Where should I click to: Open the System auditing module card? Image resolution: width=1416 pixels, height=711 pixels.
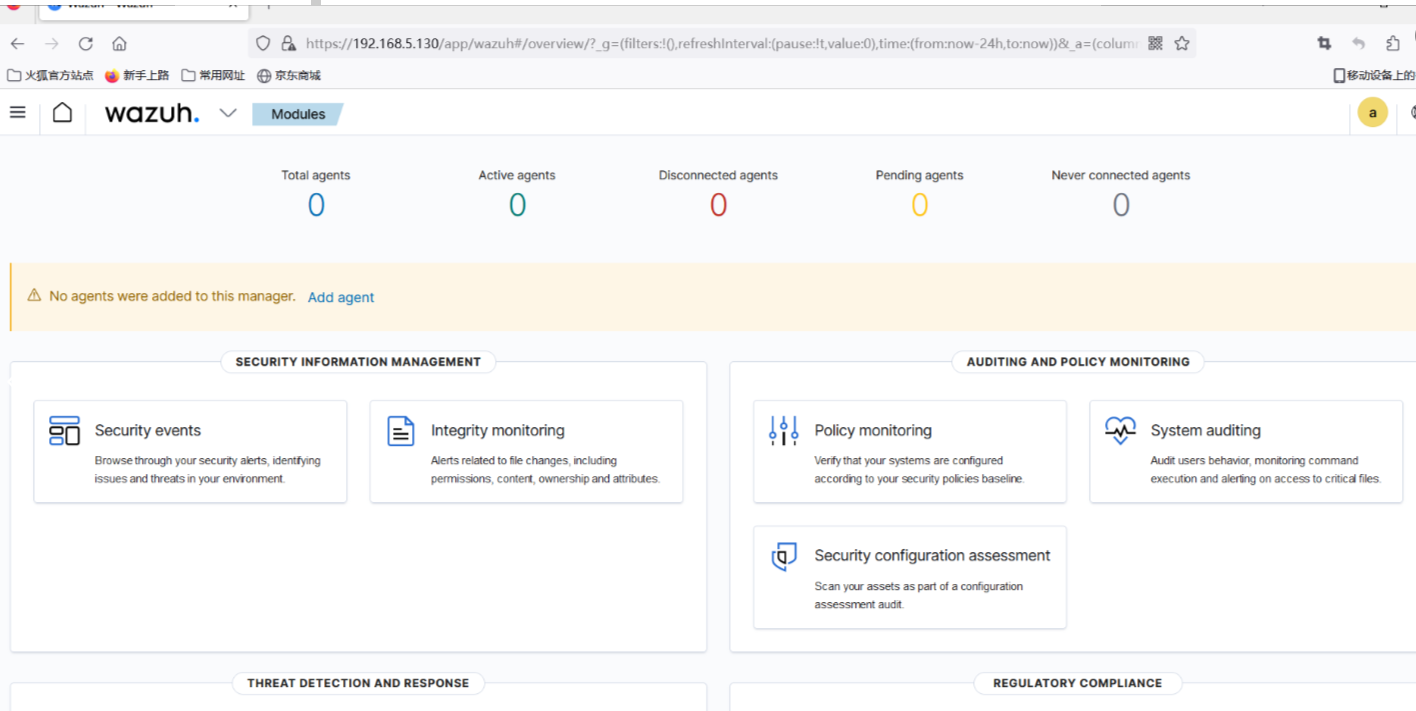pyautogui.click(x=1246, y=452)
